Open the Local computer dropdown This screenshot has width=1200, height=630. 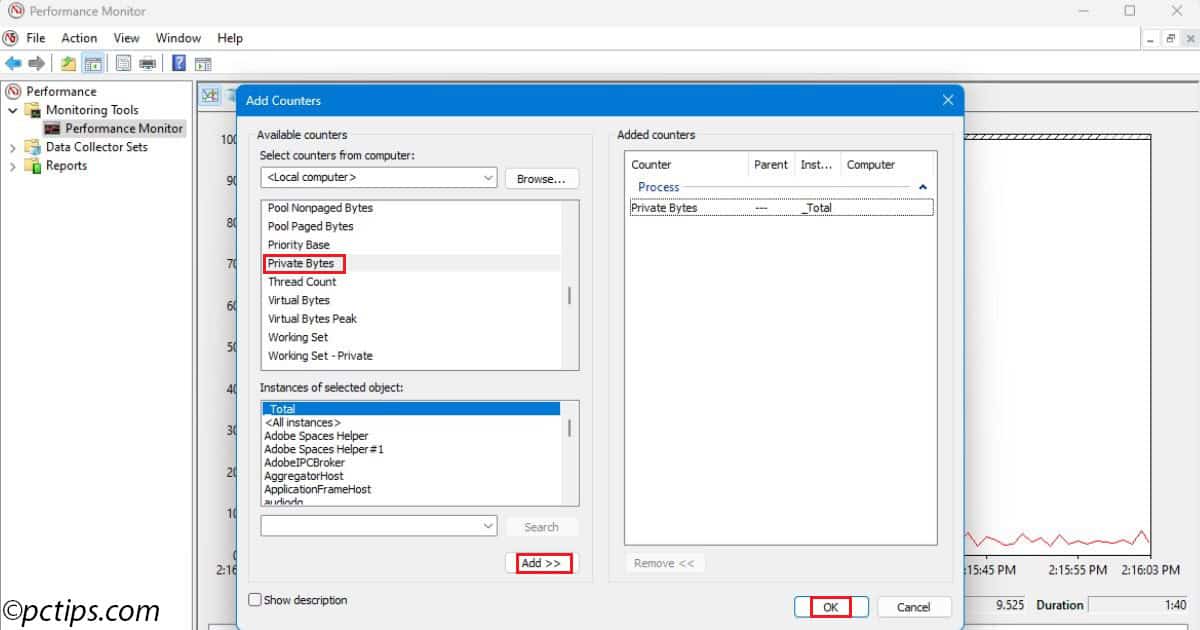[378, 177]
